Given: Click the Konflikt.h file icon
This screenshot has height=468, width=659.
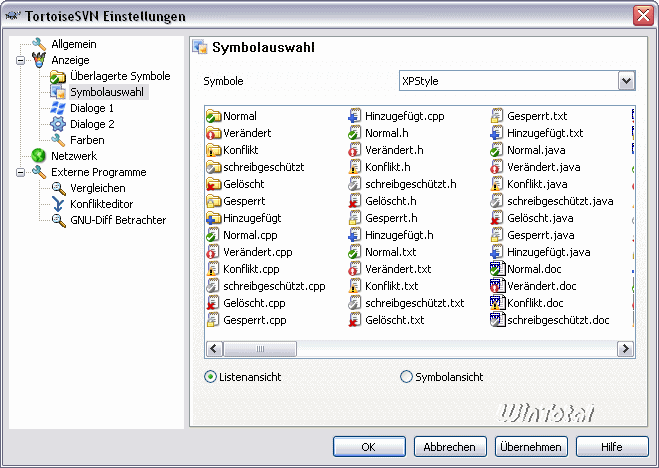Looking at the screenshot, I should (x=355, y=167).
